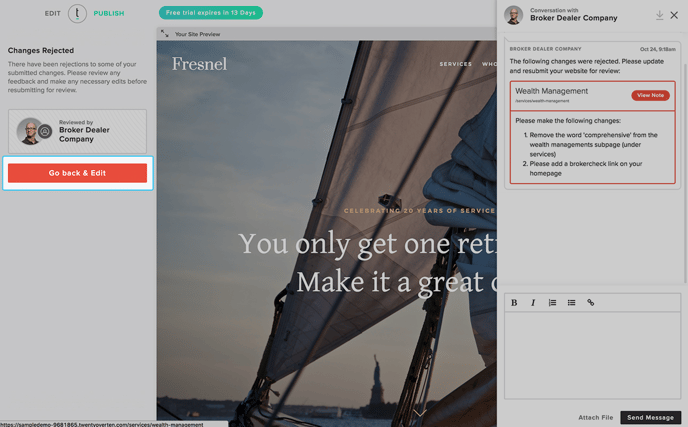
Task: Insert a numbered list in message
Action: pyautogui.click(x=552, y=302)
